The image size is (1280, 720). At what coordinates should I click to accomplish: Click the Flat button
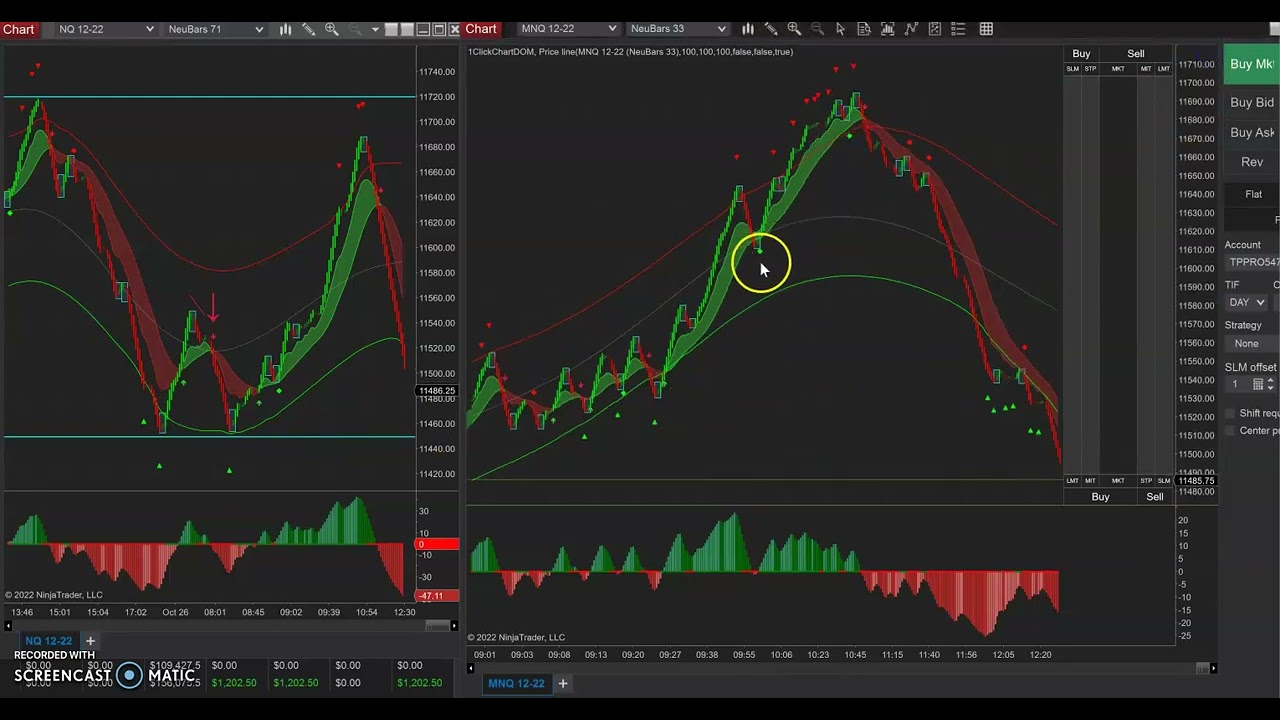coord(1253,194)
